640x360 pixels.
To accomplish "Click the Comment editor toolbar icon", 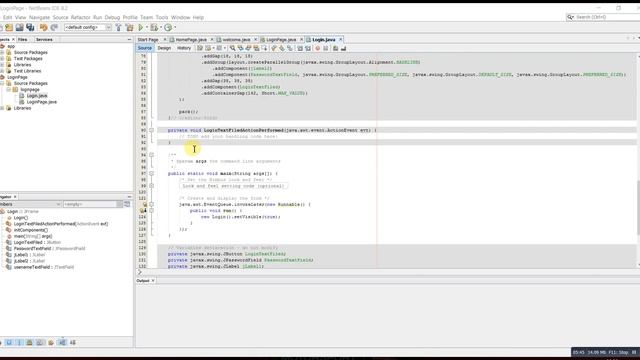I will click(335, 48).
